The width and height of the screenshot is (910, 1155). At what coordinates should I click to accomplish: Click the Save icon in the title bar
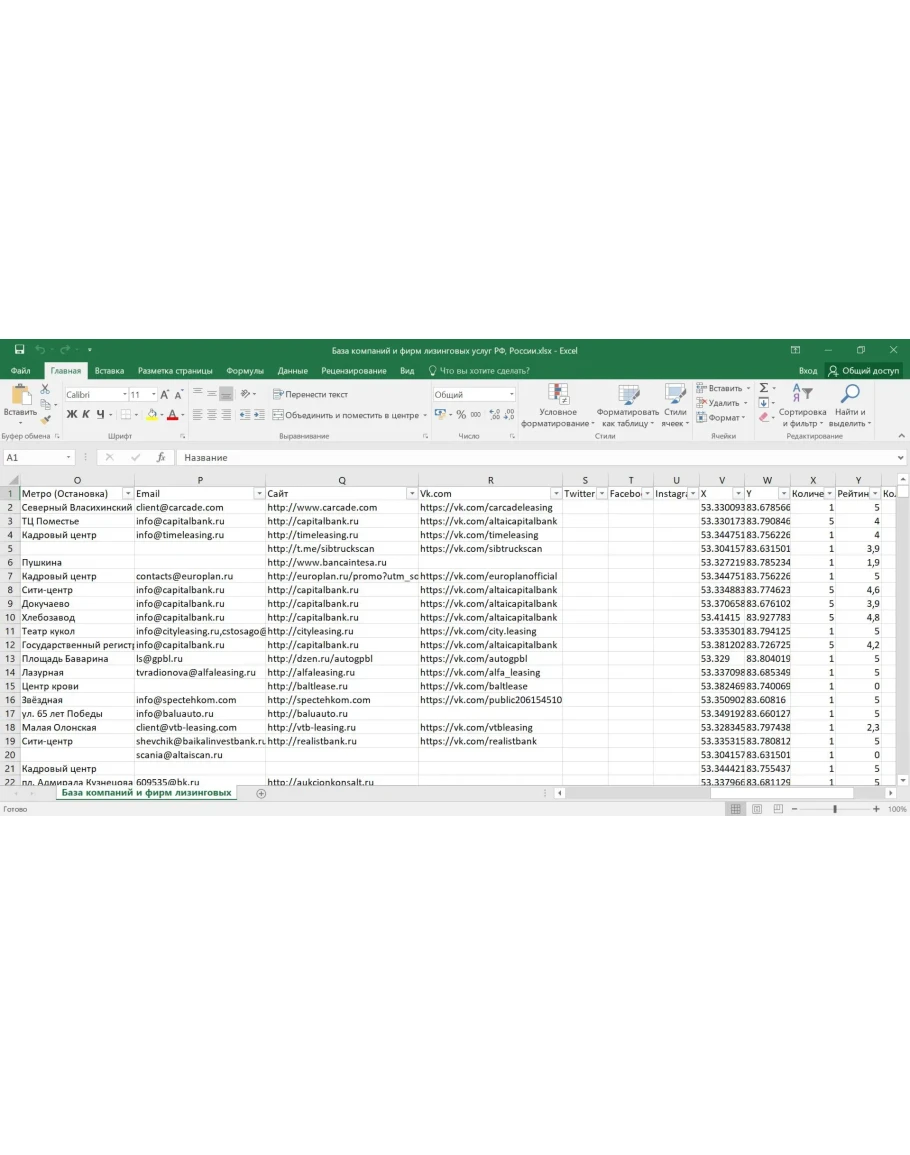tap(19, 350)
